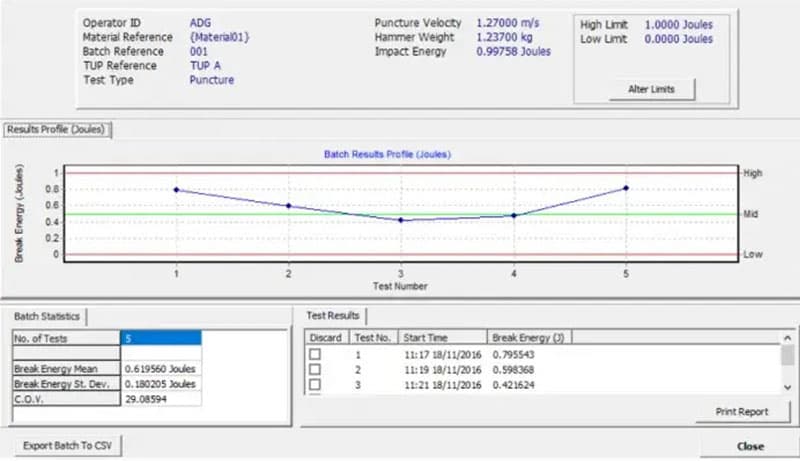Click the Batch Reference value 001
This screenshot has width=800, height=461.
coord(198,52)
